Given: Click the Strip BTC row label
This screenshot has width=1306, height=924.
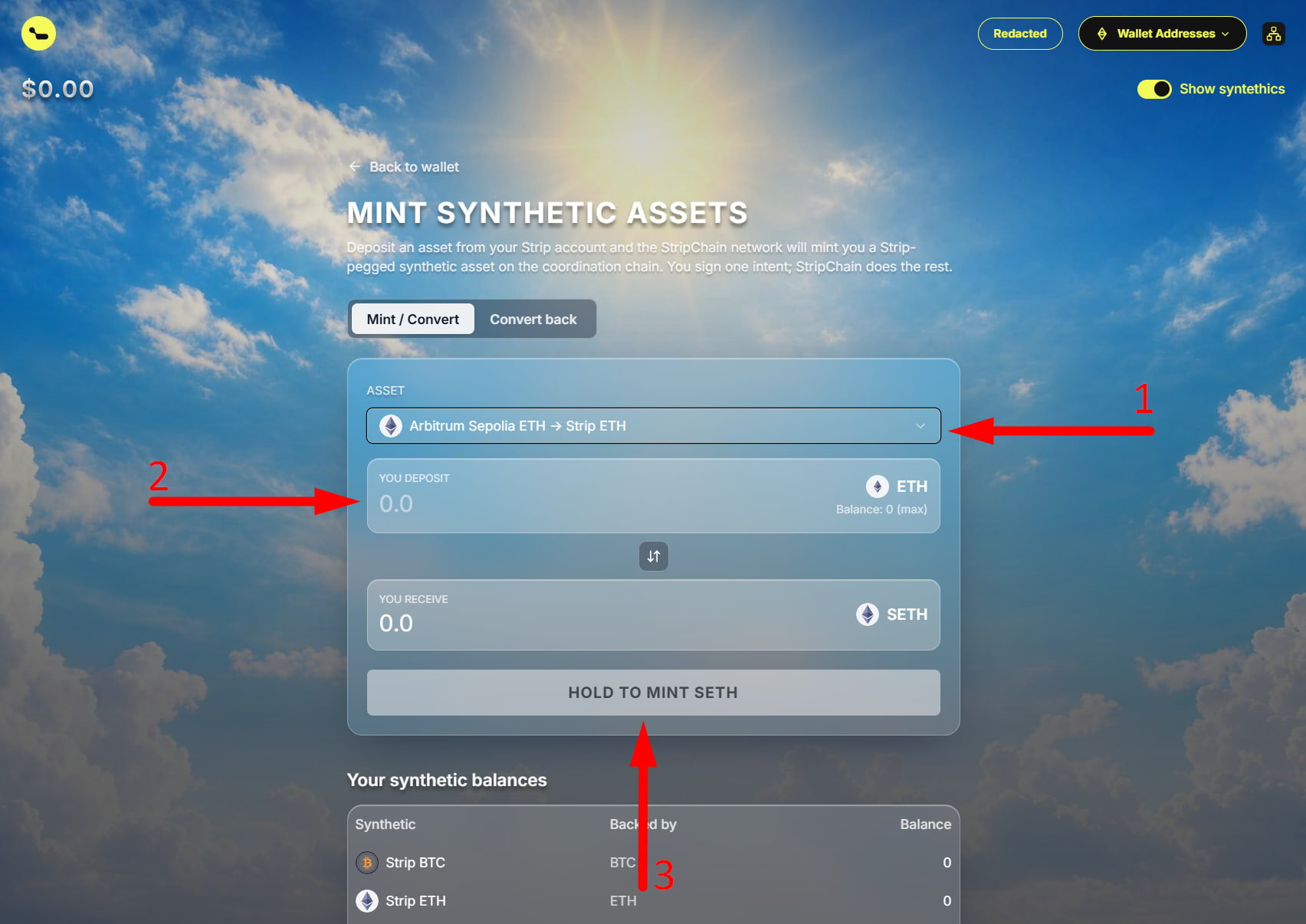Looking at the screenshot, I should point(415,863).
